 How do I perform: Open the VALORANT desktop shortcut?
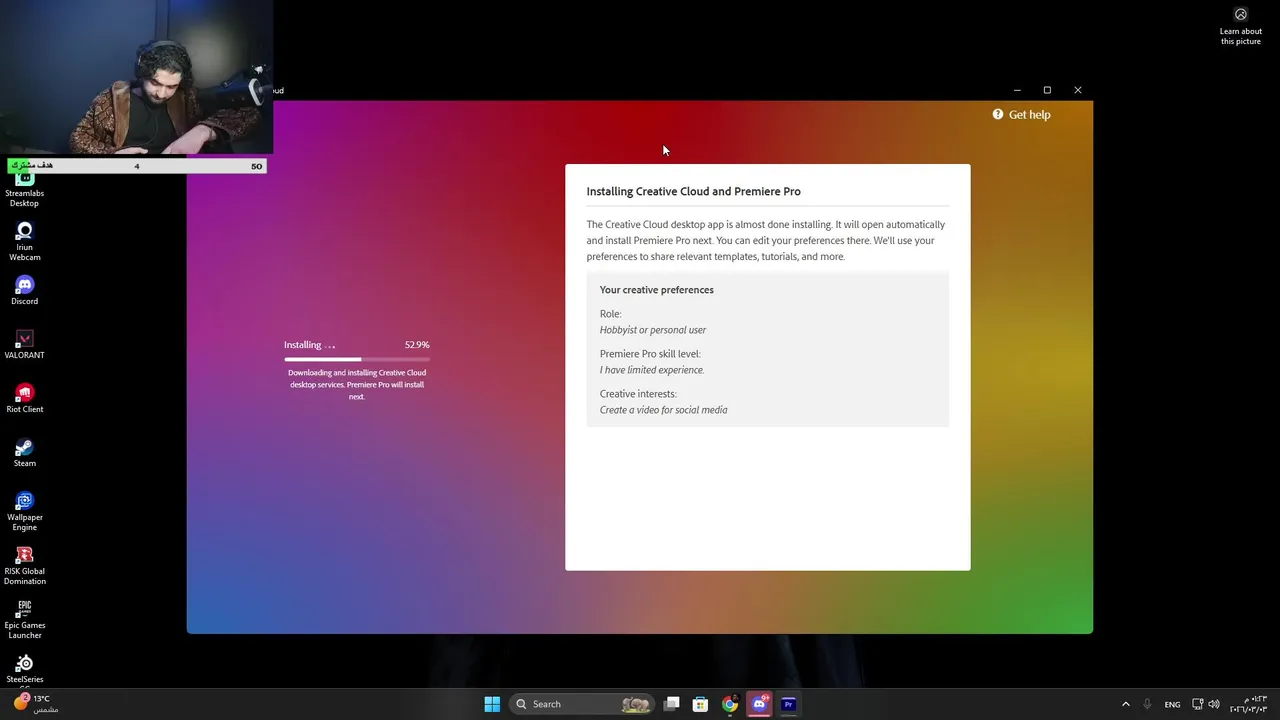[x=25, y=344]
